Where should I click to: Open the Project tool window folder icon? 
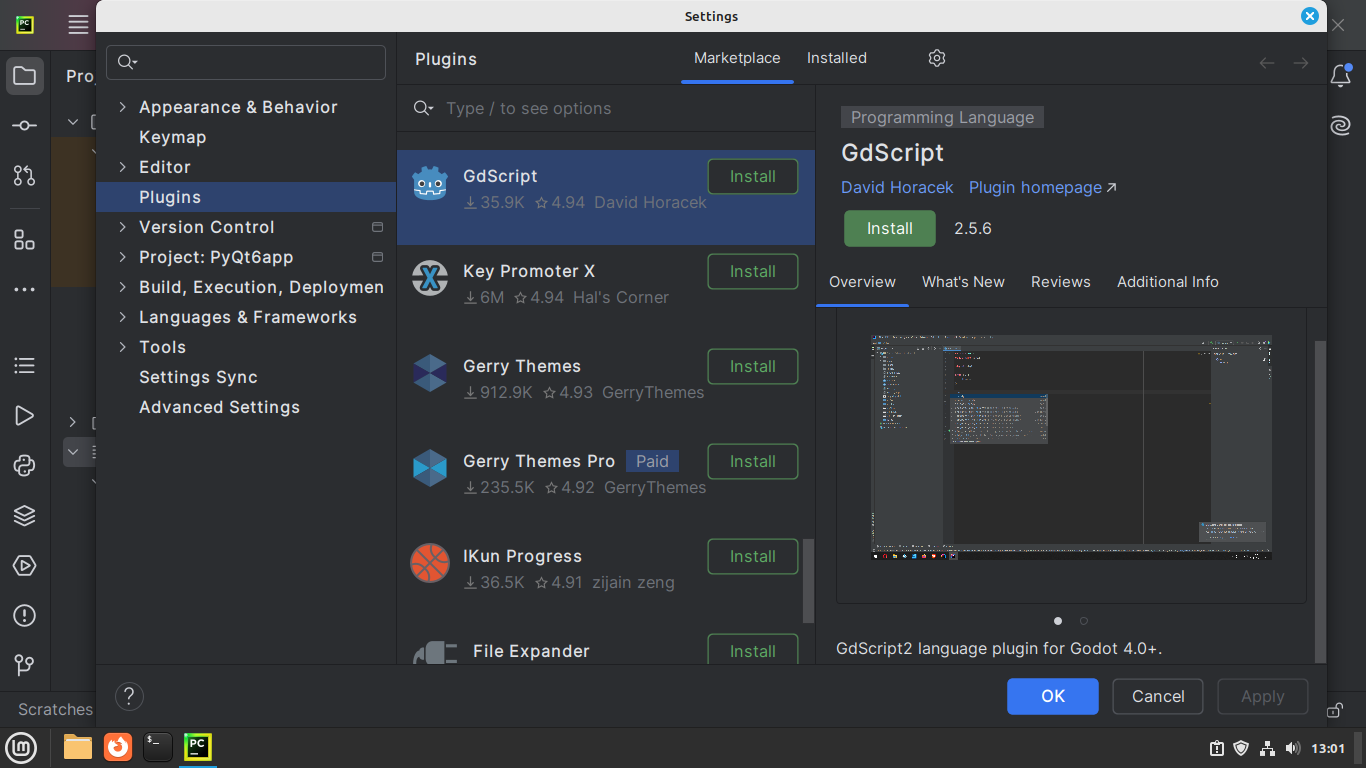pos(25,76)
